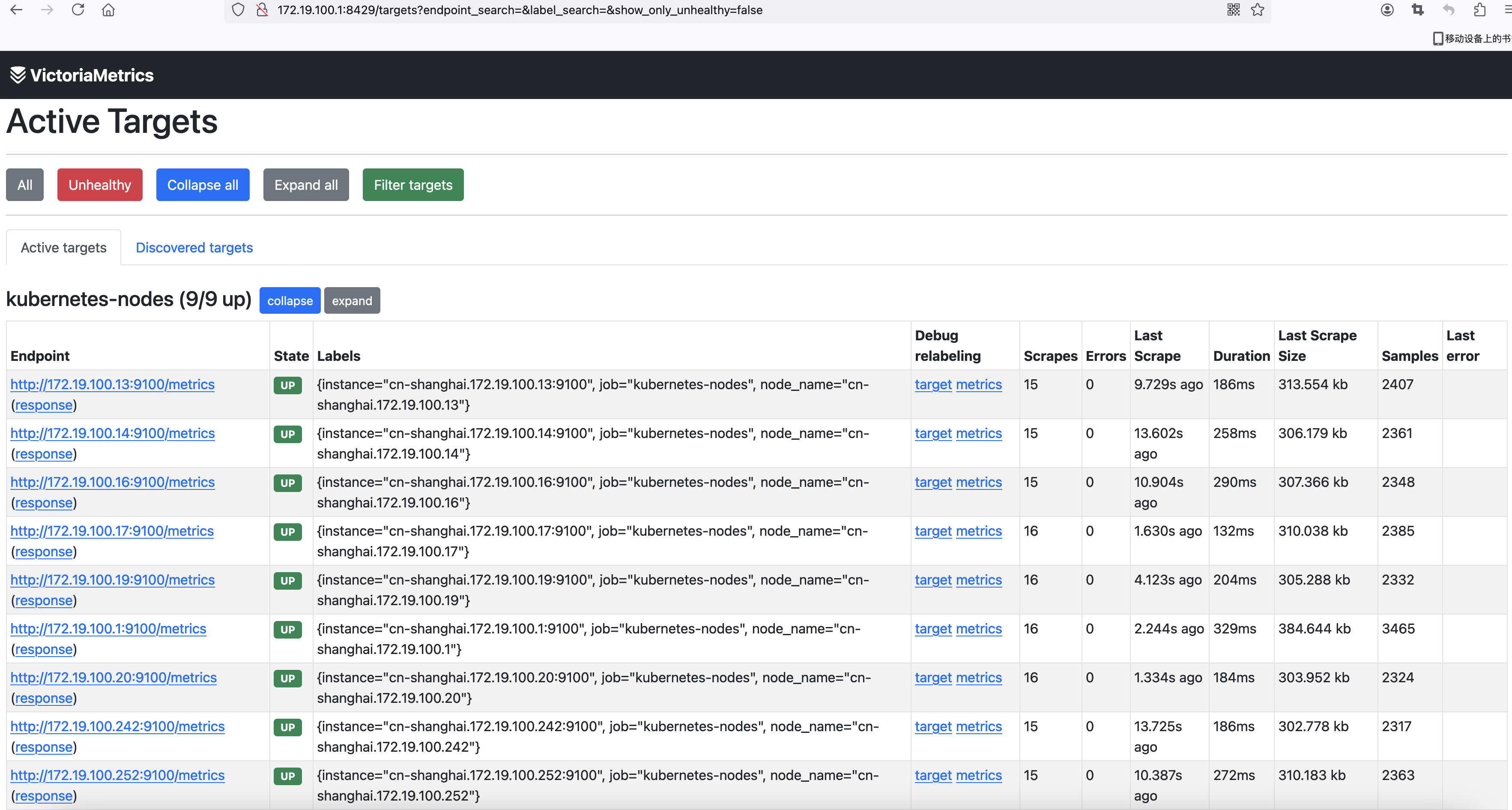The height and width of the screenshot is (810, 1512).
Task: Open the Filter targets button
Action: click(412, 185)
